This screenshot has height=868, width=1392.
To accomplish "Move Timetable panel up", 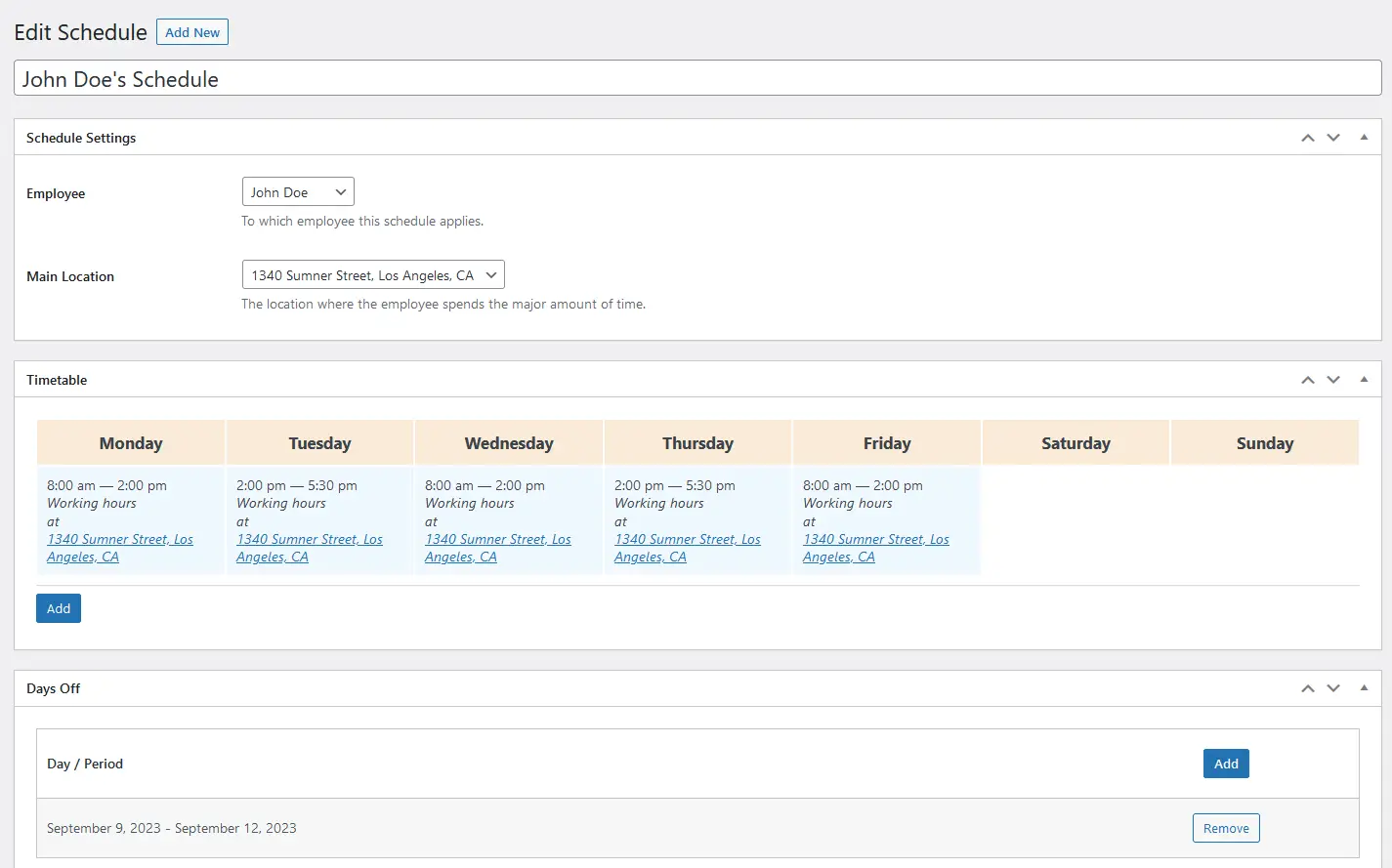I will pos(1308,380).
